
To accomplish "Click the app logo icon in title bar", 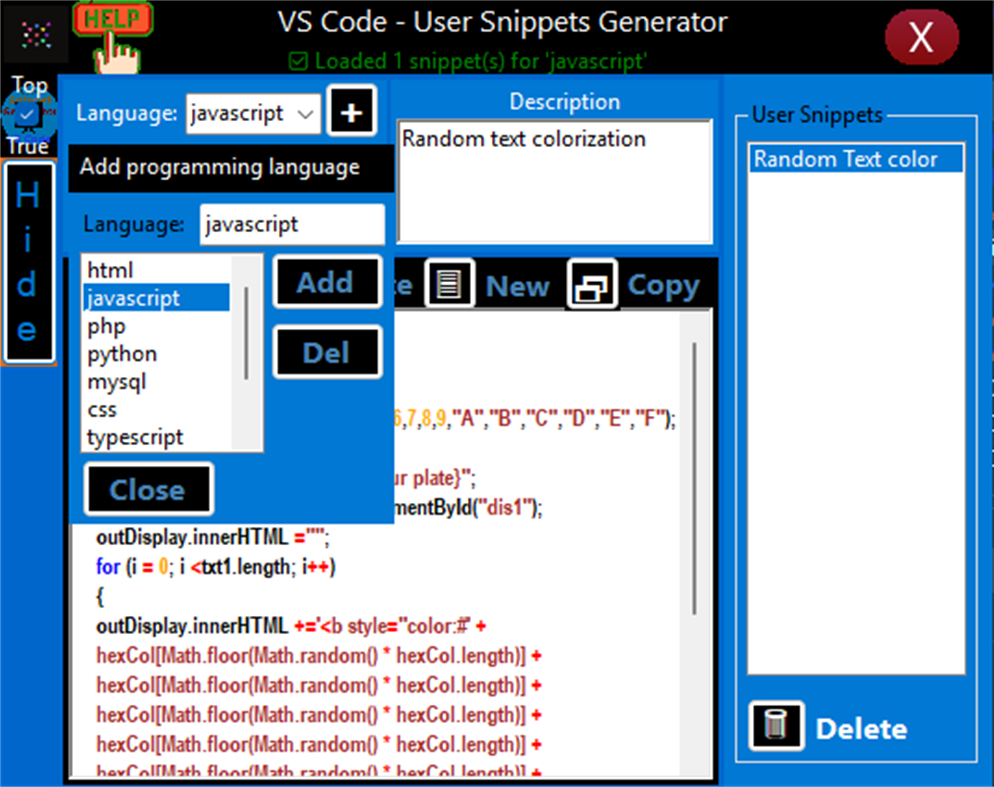I will click(36, 34).
